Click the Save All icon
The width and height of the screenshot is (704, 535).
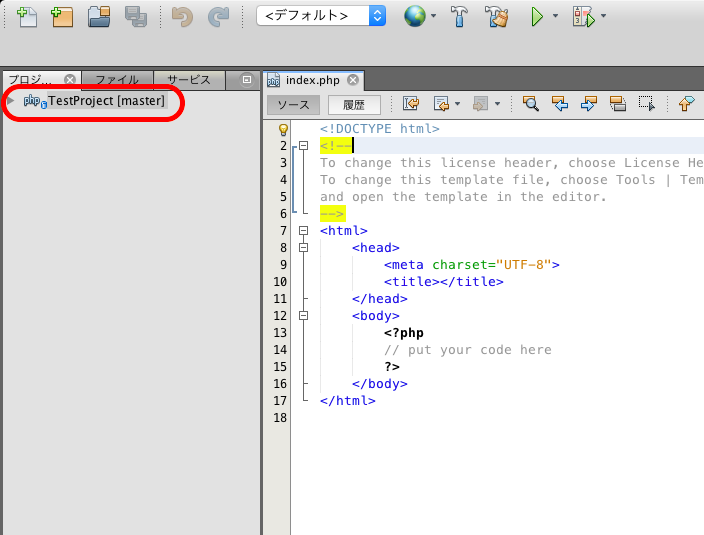(x=136, y=17)
